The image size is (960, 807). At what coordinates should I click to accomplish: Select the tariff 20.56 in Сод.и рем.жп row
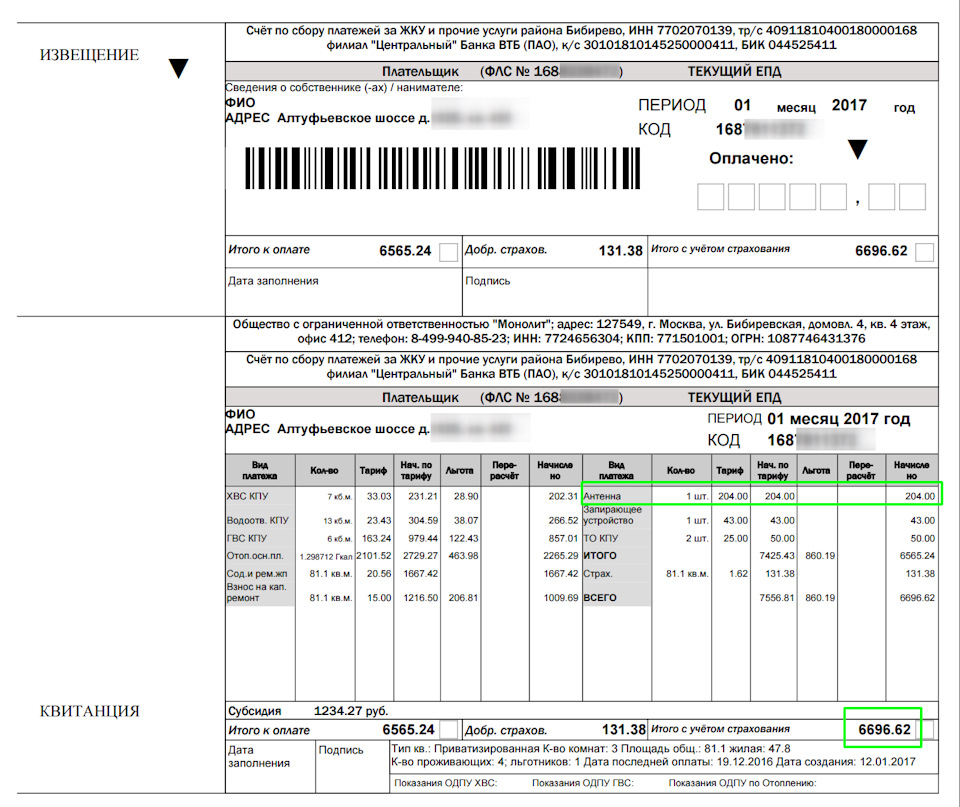[x=379, y=574]
